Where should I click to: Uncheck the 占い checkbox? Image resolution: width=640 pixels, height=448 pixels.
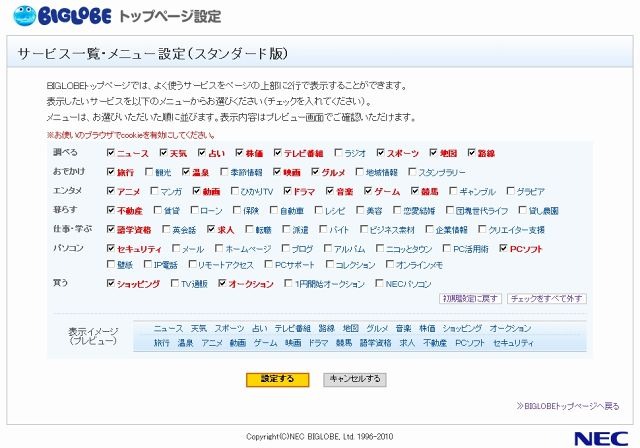[x=202, y=152]
